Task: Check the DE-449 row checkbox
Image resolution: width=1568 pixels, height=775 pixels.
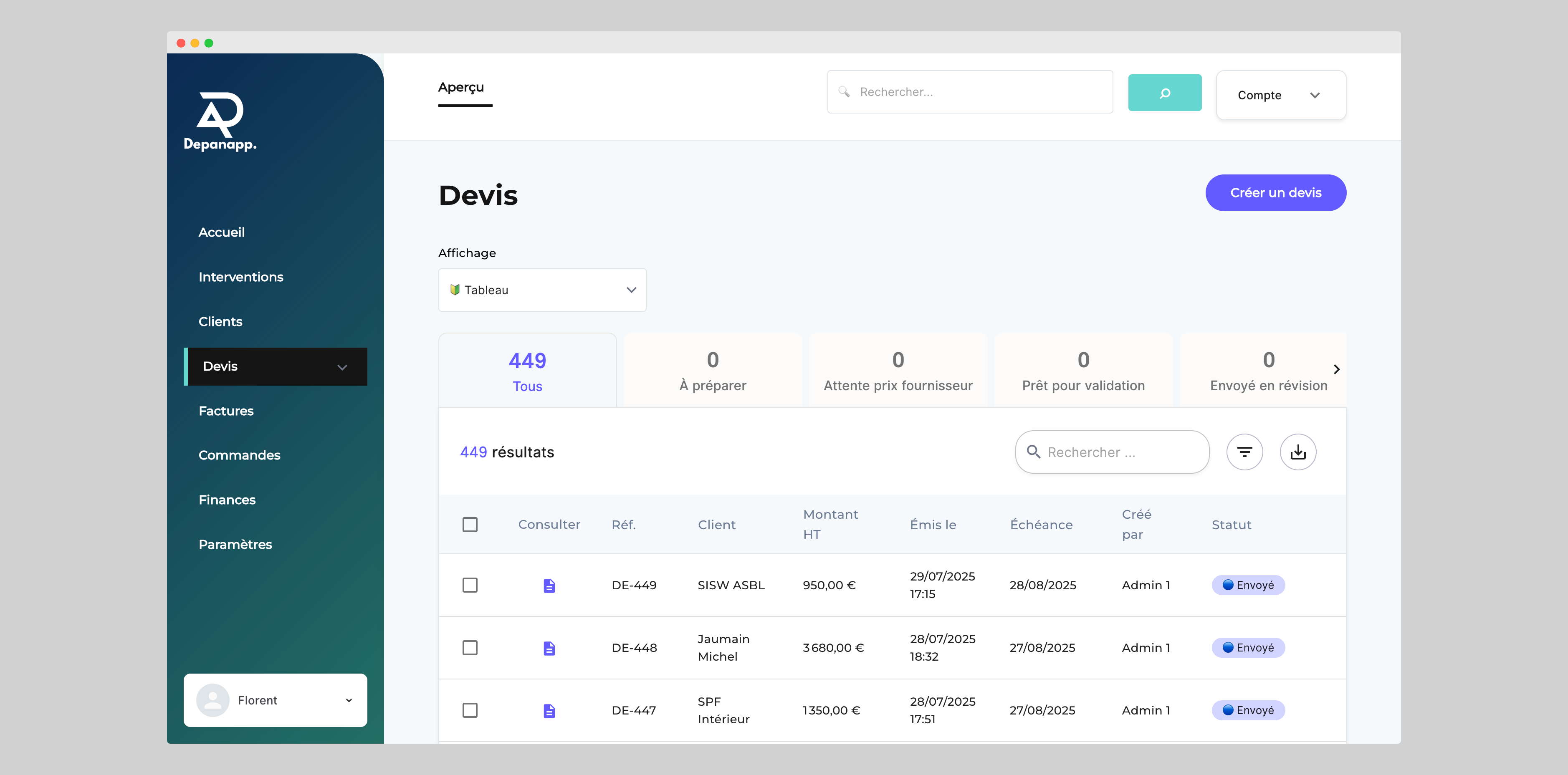Action: [x=470, y=585]
